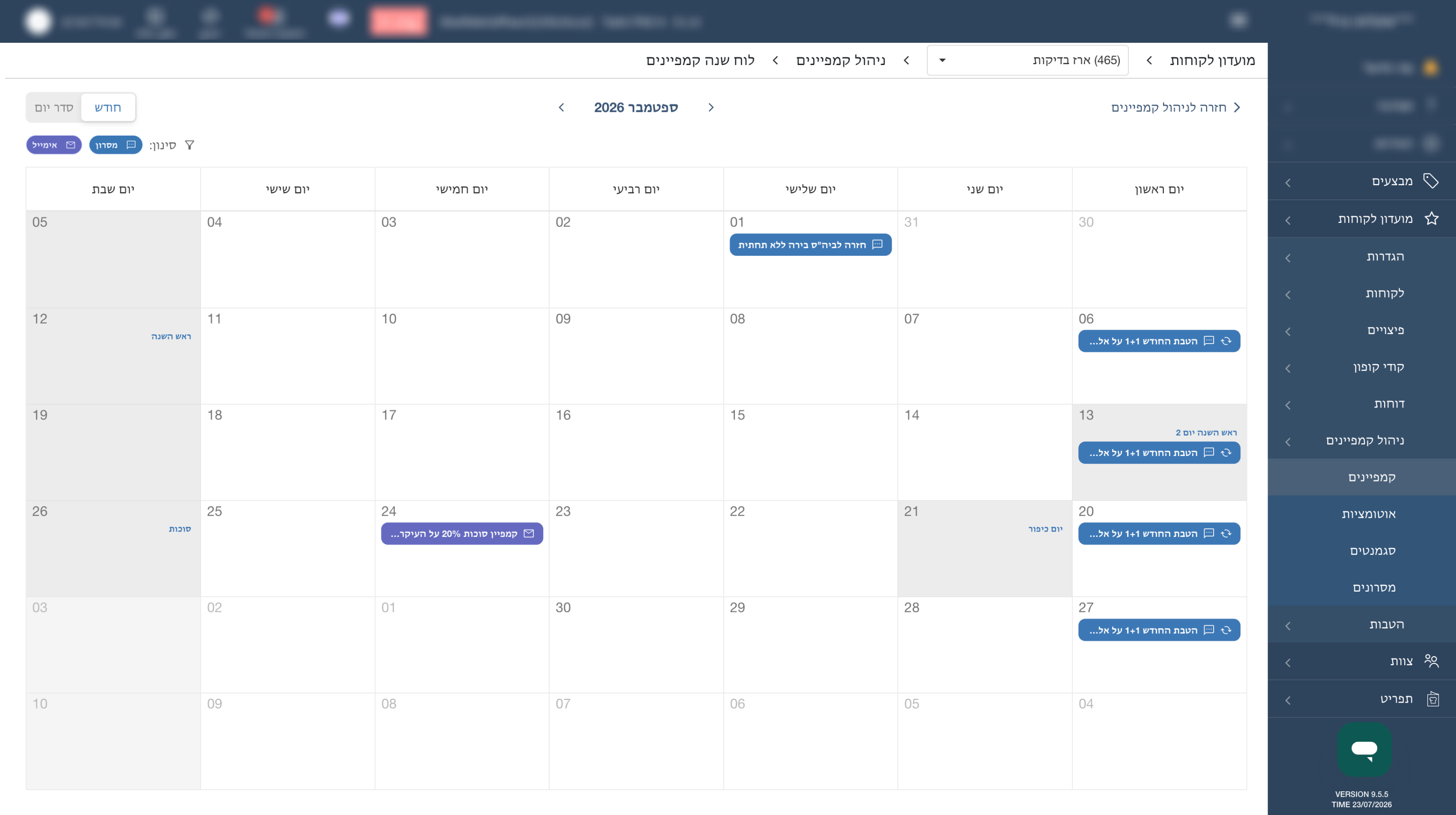Expand the קודי קופון sidebar submenu
The height and width of the screenshot is (815, 1456).
point(1362,367)
